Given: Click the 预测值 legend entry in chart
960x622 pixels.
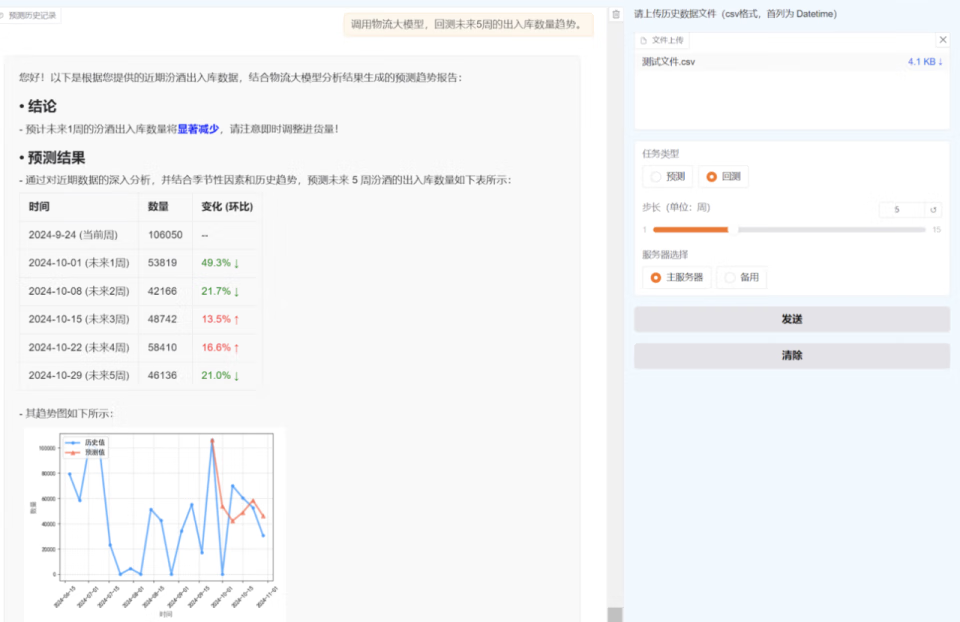Looking at the screenshot, I should [x=85, y=452].
